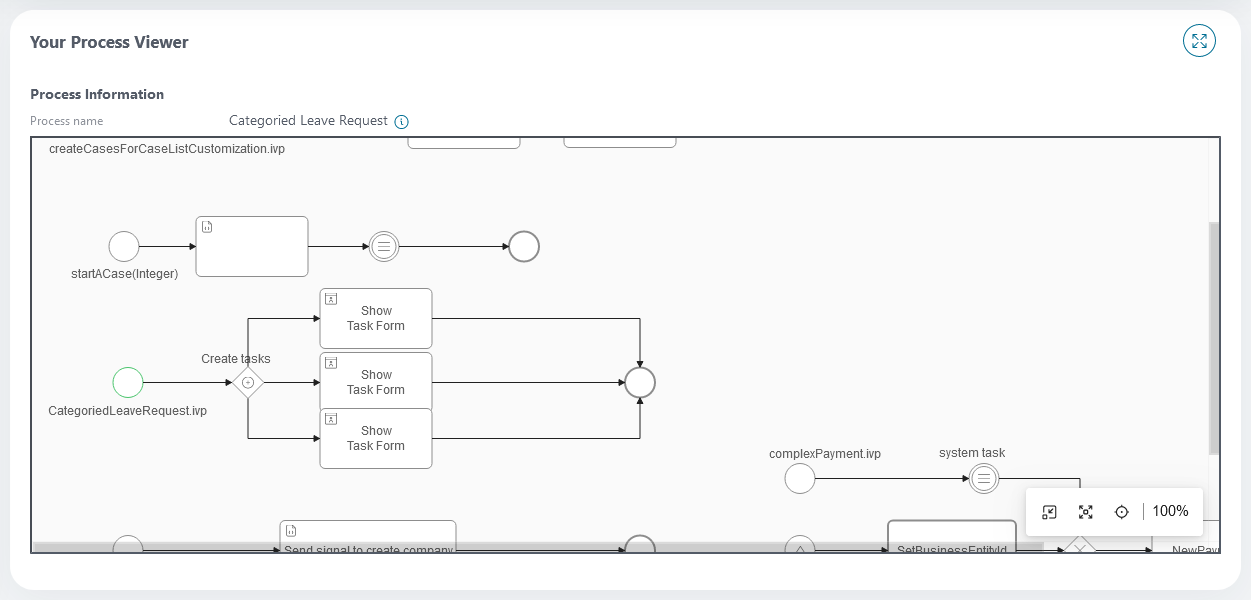Open the process name info icon
Image resolution: width=1251 pixels, height=600 pixels.
(401, 122)
